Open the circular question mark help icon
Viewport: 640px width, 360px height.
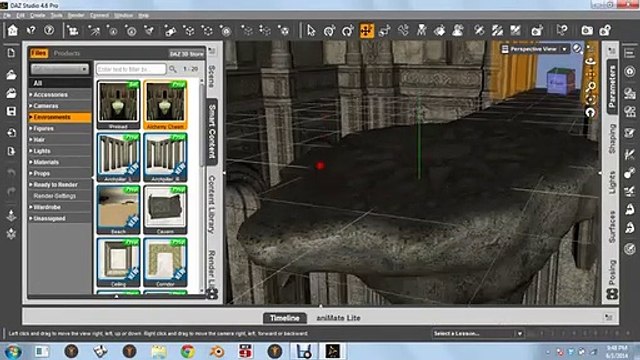click(x=49, y=30)
